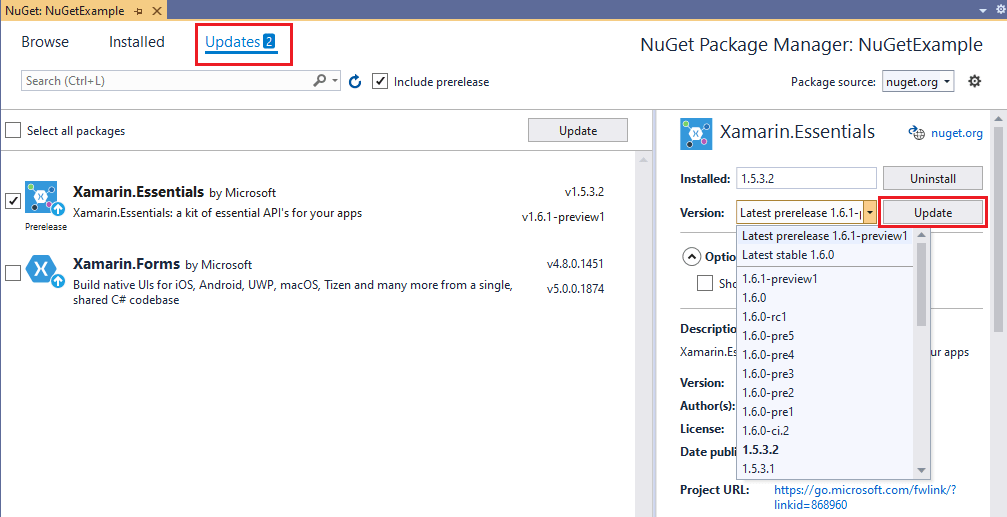
Task: Click the Installed version field 1.5.3.2
Action: click(806, 179)
